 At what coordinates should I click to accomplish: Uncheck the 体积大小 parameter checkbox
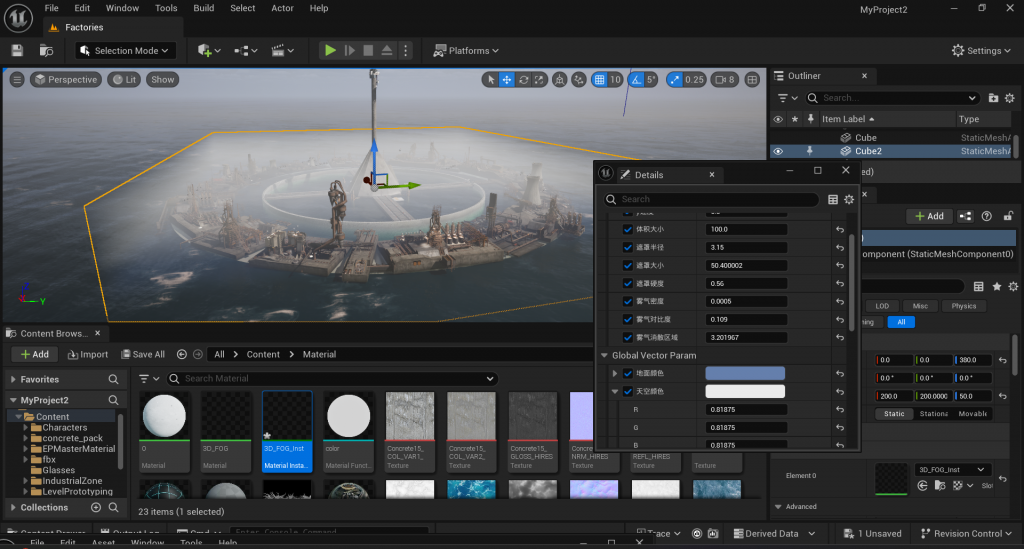tap(628, 230)
